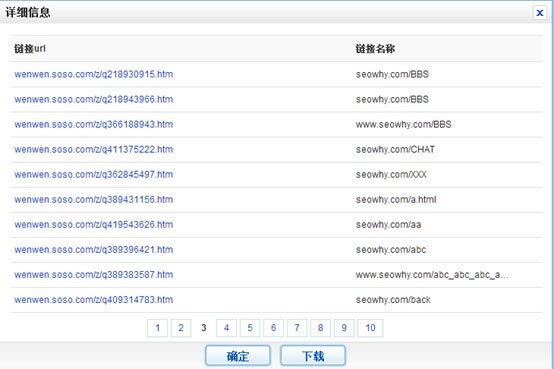The height and width of the screenshot is (369, 554).
Task: Jump to page 6
Action: tap(273, 328)
